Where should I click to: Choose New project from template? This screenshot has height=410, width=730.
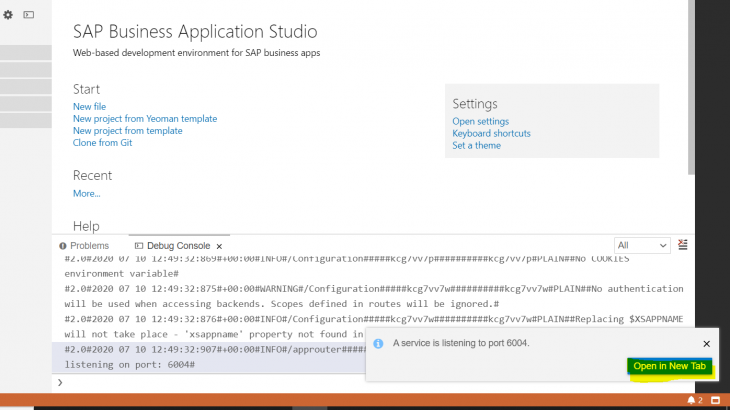click(127, 131)
